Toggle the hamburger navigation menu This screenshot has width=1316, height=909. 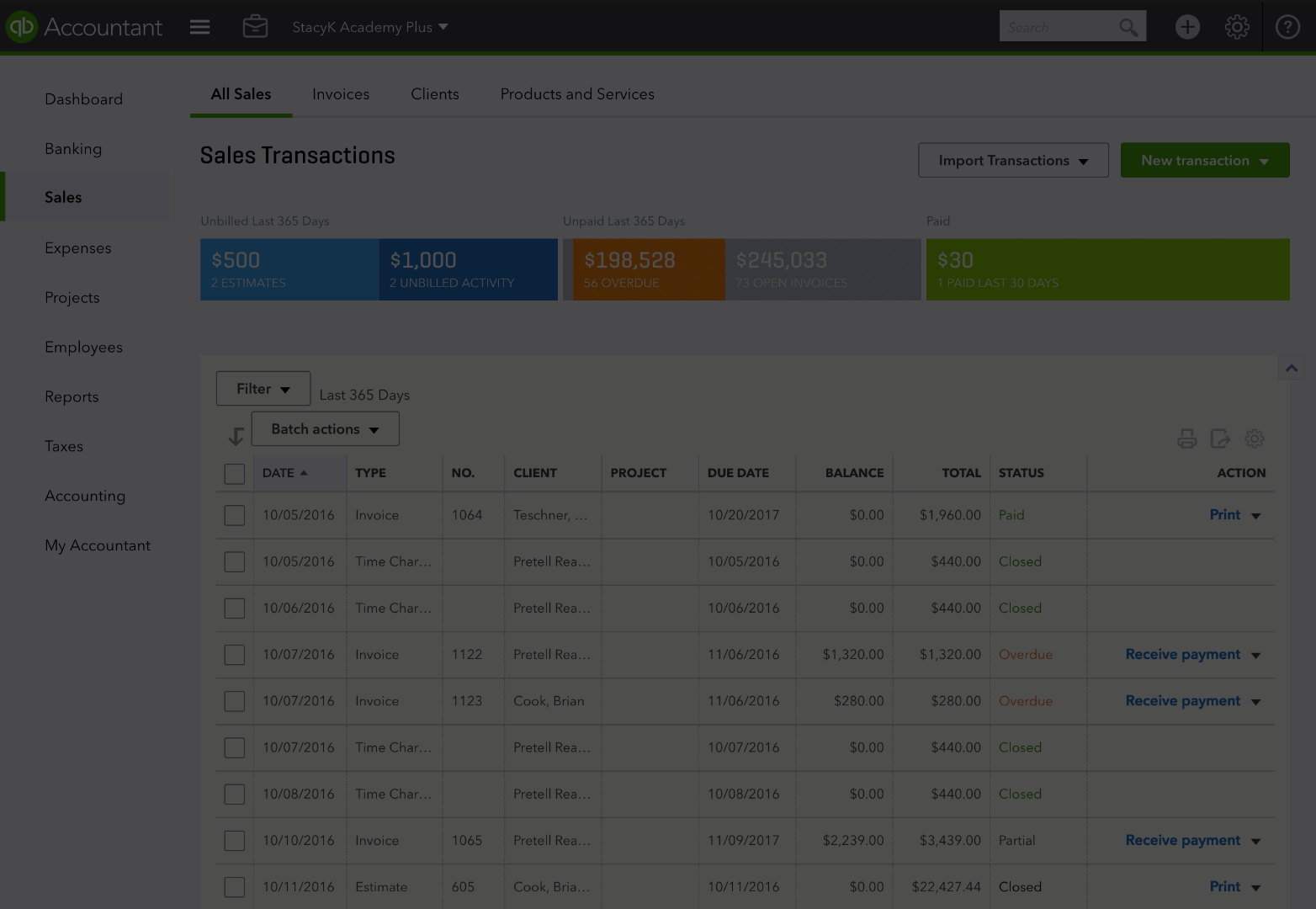click(x=199, y=27)
